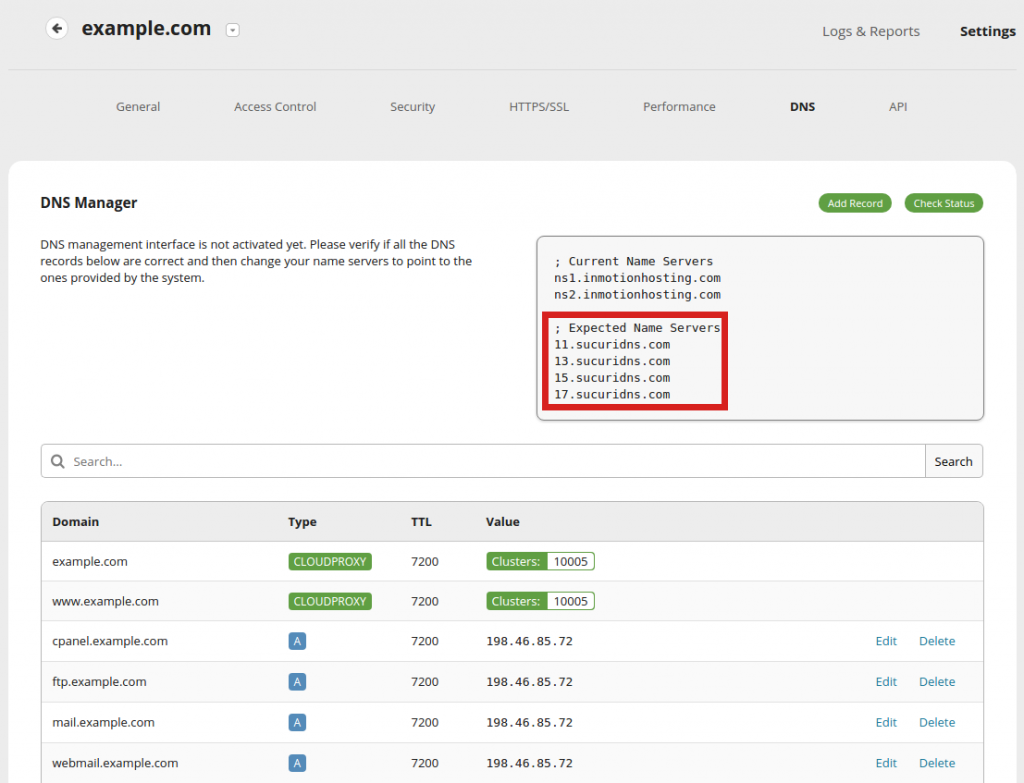Select the A record badge for mail.example.com
Viewport: 1024px width, 783px height.
click(x=297, y=722)
